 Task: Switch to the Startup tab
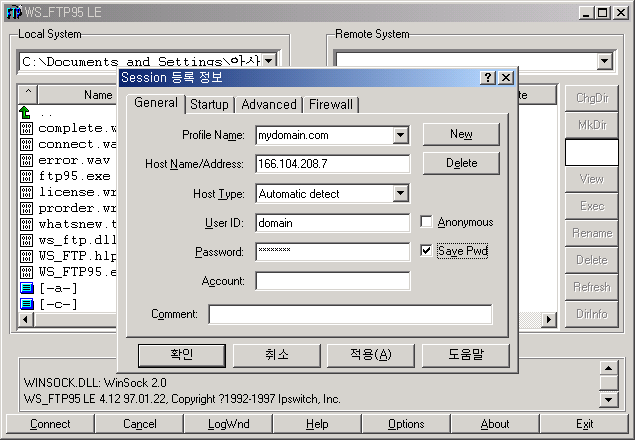tap(209, 104)
